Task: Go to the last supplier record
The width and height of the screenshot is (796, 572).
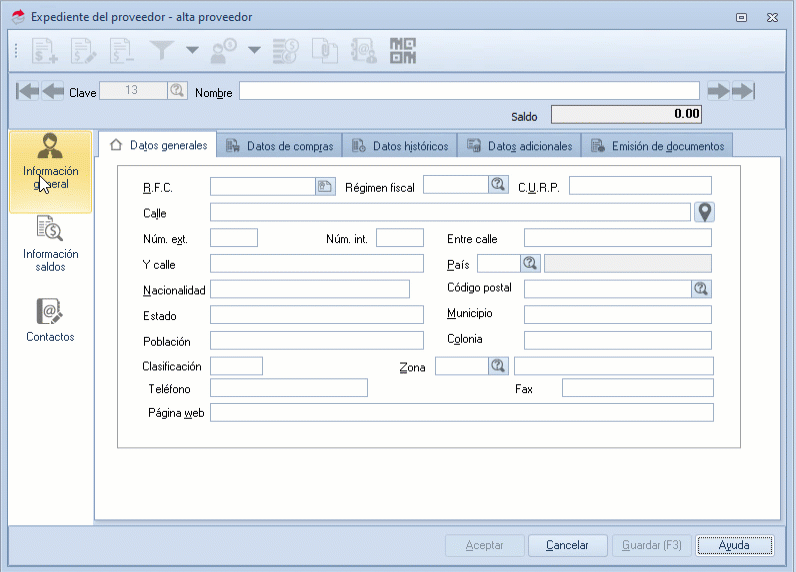Action: coord(742,91)
